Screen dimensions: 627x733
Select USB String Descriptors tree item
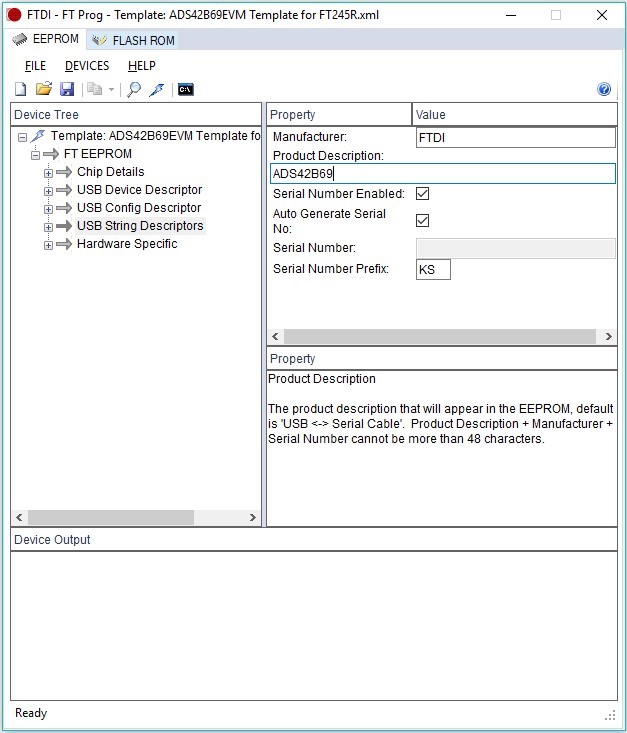click(x=140, y=225)
